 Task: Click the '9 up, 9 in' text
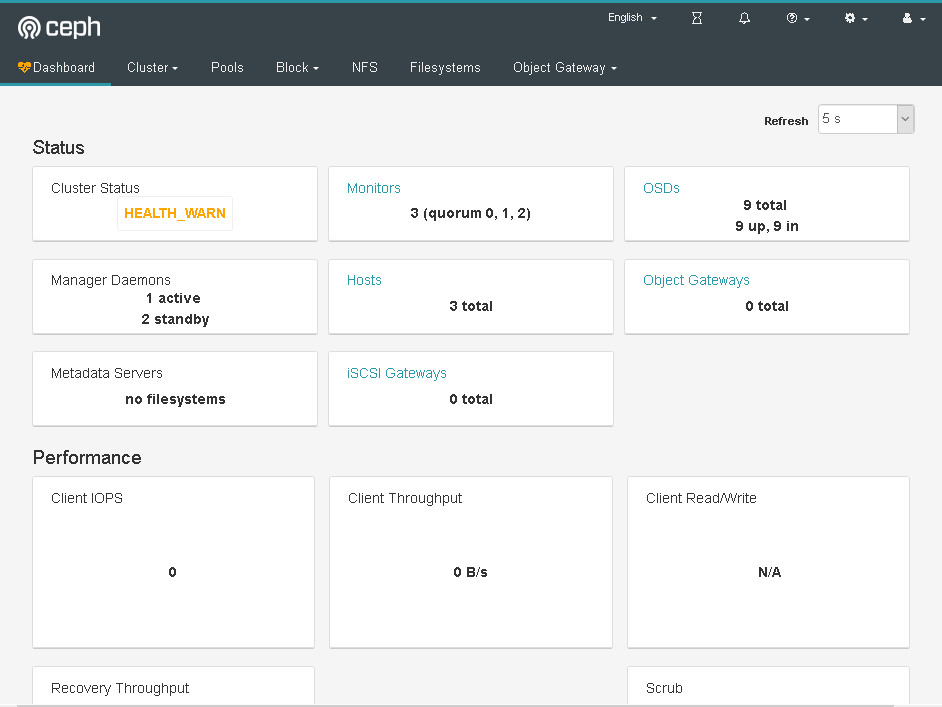(x=767, y=226)
